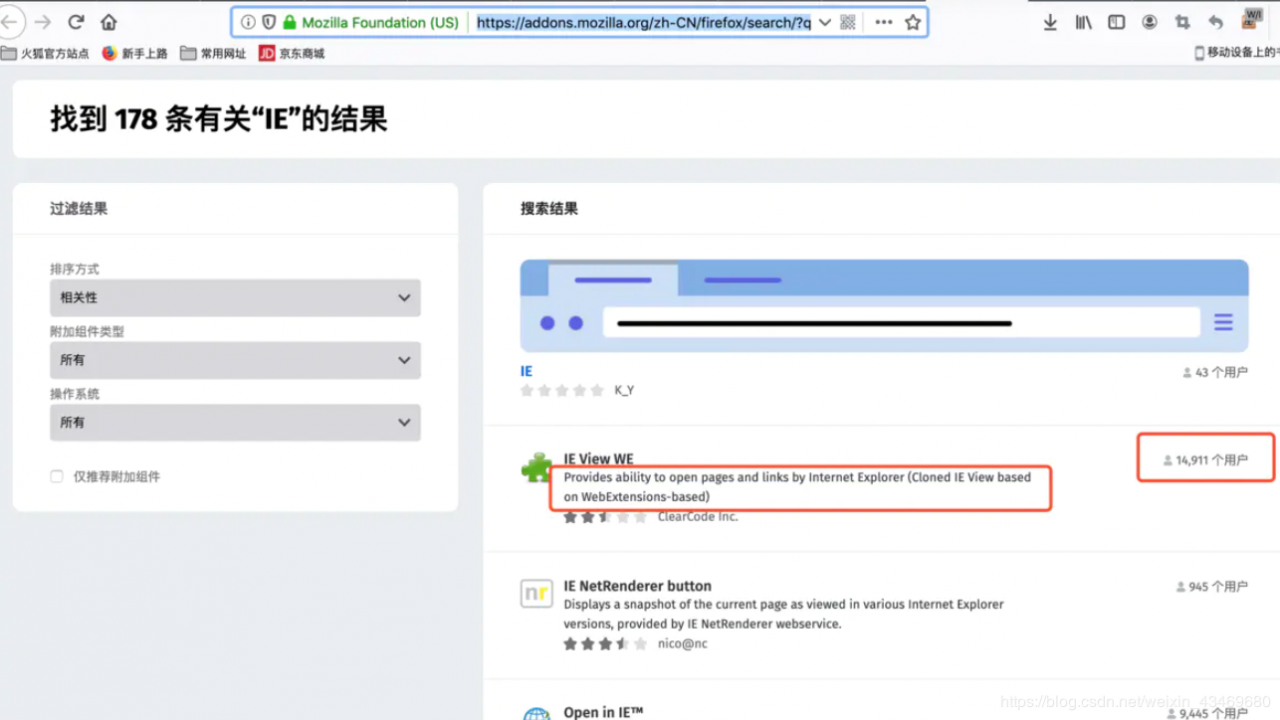Click the nr NetRenderer add-on icon

tap(536, 594)
